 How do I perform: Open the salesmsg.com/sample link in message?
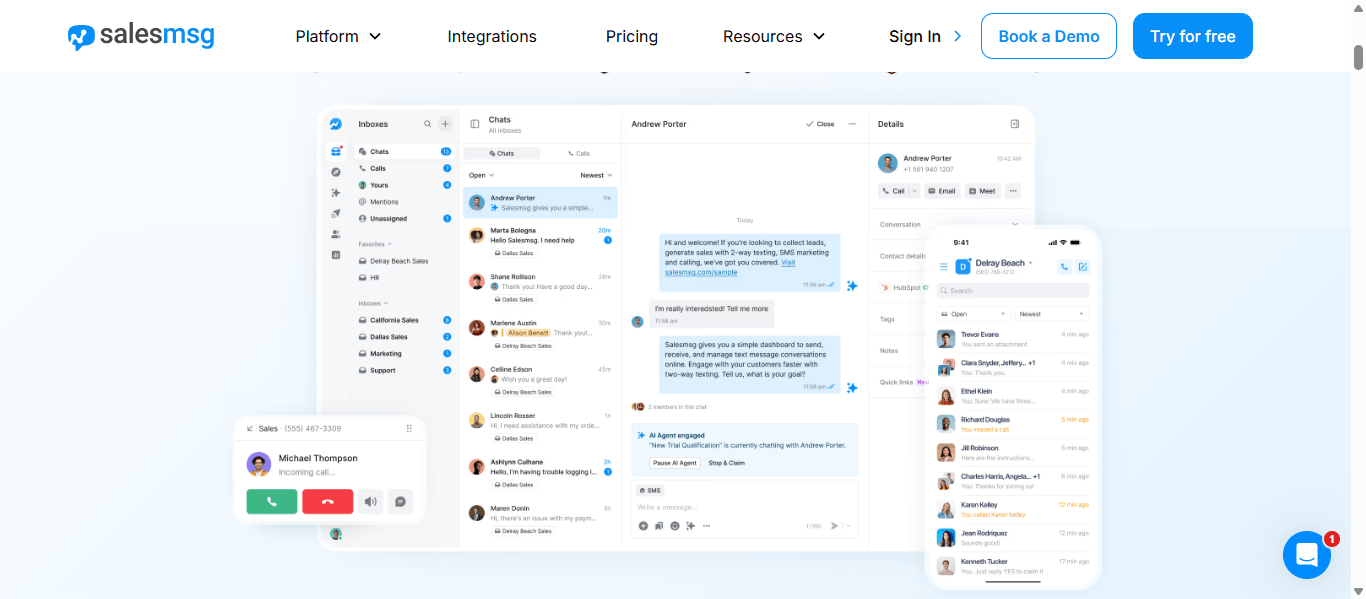(701, 272)
